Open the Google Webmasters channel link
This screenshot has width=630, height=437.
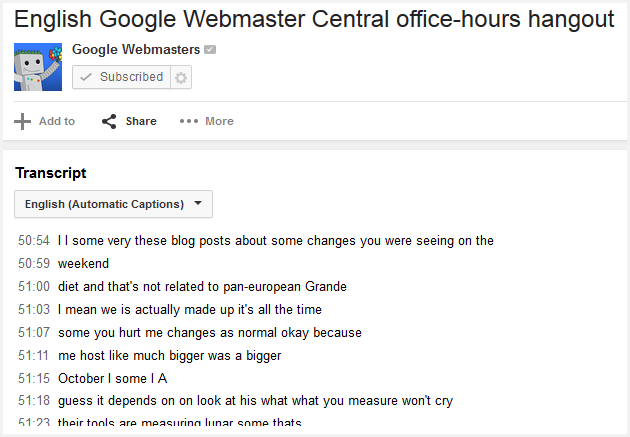(x=136, y=50)
